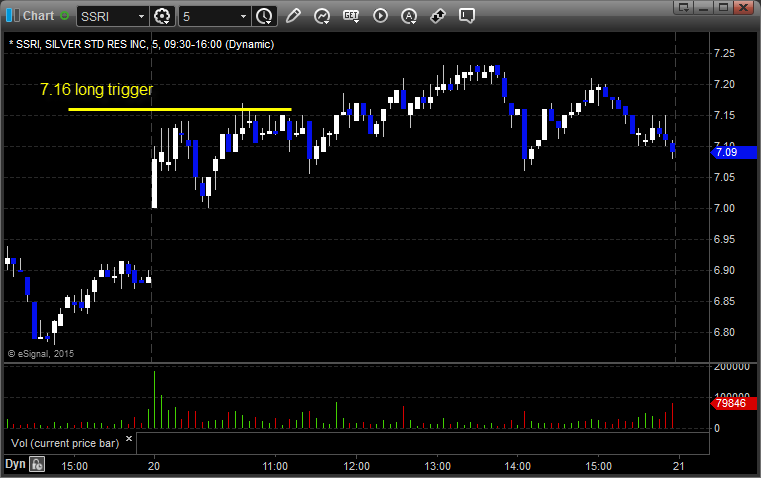Image resolution: width=761 pixels, height=478 pixels.
Task: Click the 20 date label on time axis
Action: click(x=154, y=466)
